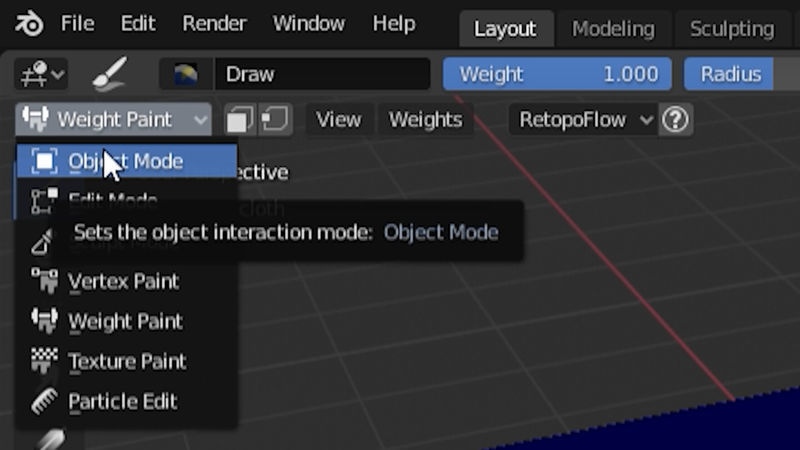Screen dimensions: 800x450
Task: Switch to the Layout workspace tab
Action: pyautogui.click(x=506, y=29)
